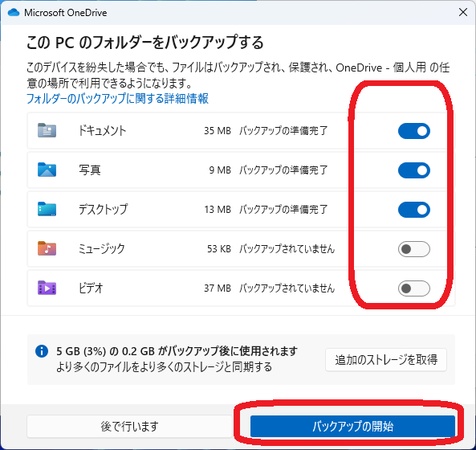Click より多くのファイルをより多くのストレージと同期する text

pos(164,367)
